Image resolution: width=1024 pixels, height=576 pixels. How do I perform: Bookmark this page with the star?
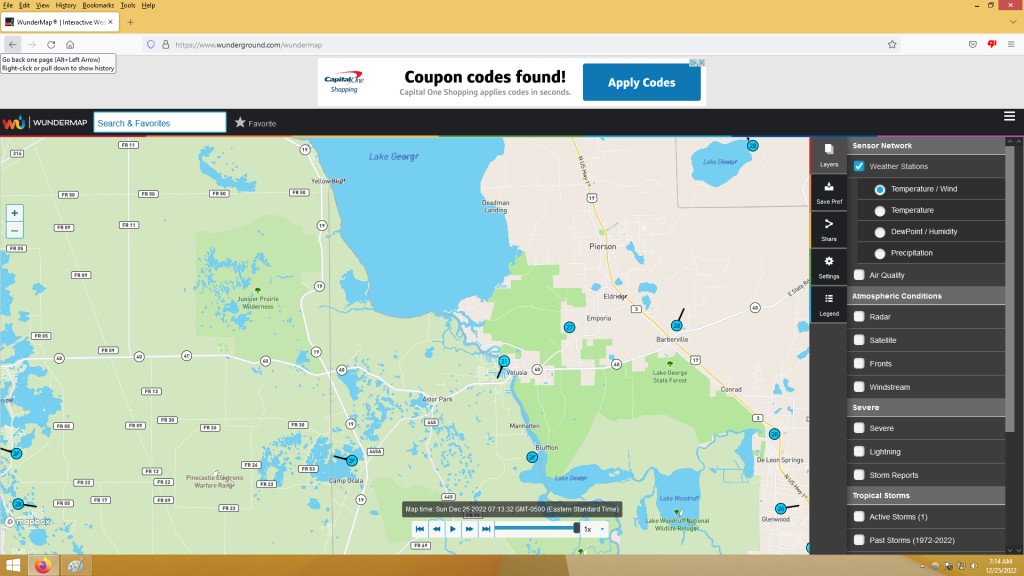pos(892,44)
